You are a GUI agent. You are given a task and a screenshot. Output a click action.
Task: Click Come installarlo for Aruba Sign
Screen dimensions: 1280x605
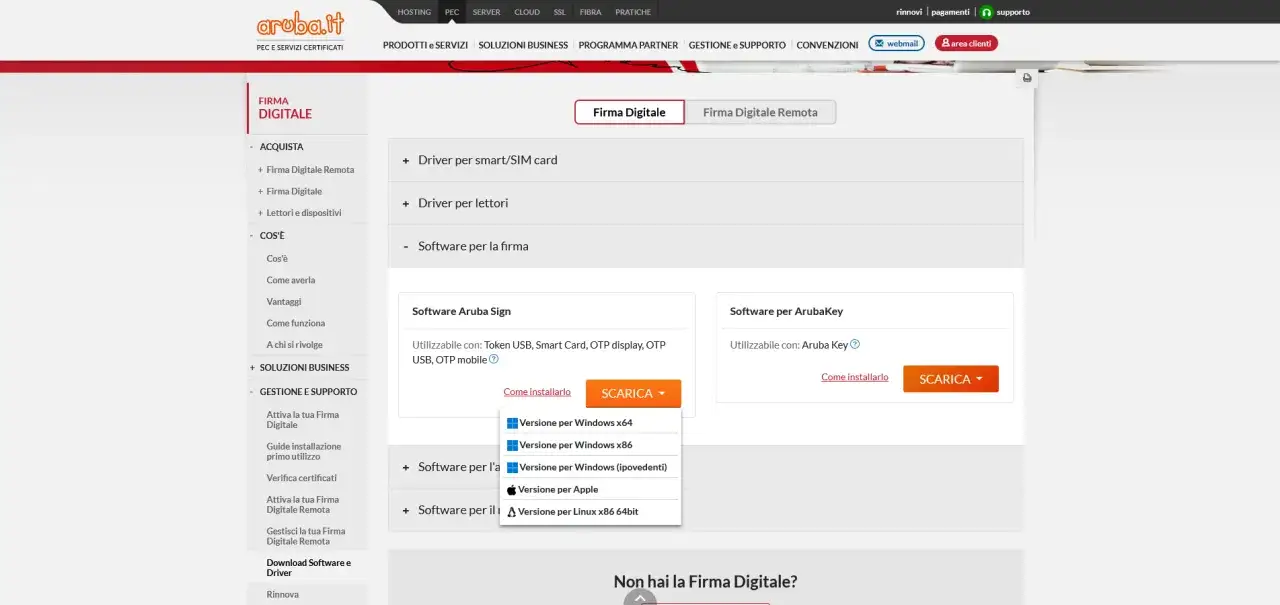click(537, 392)
